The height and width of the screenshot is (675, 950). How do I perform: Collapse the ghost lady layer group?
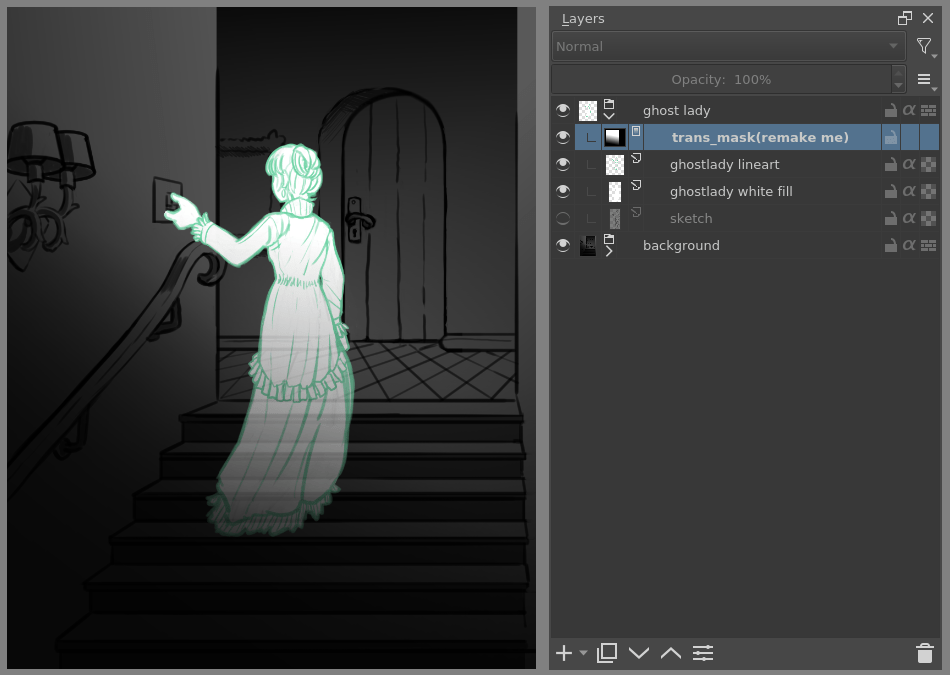(x=609, y=117)
